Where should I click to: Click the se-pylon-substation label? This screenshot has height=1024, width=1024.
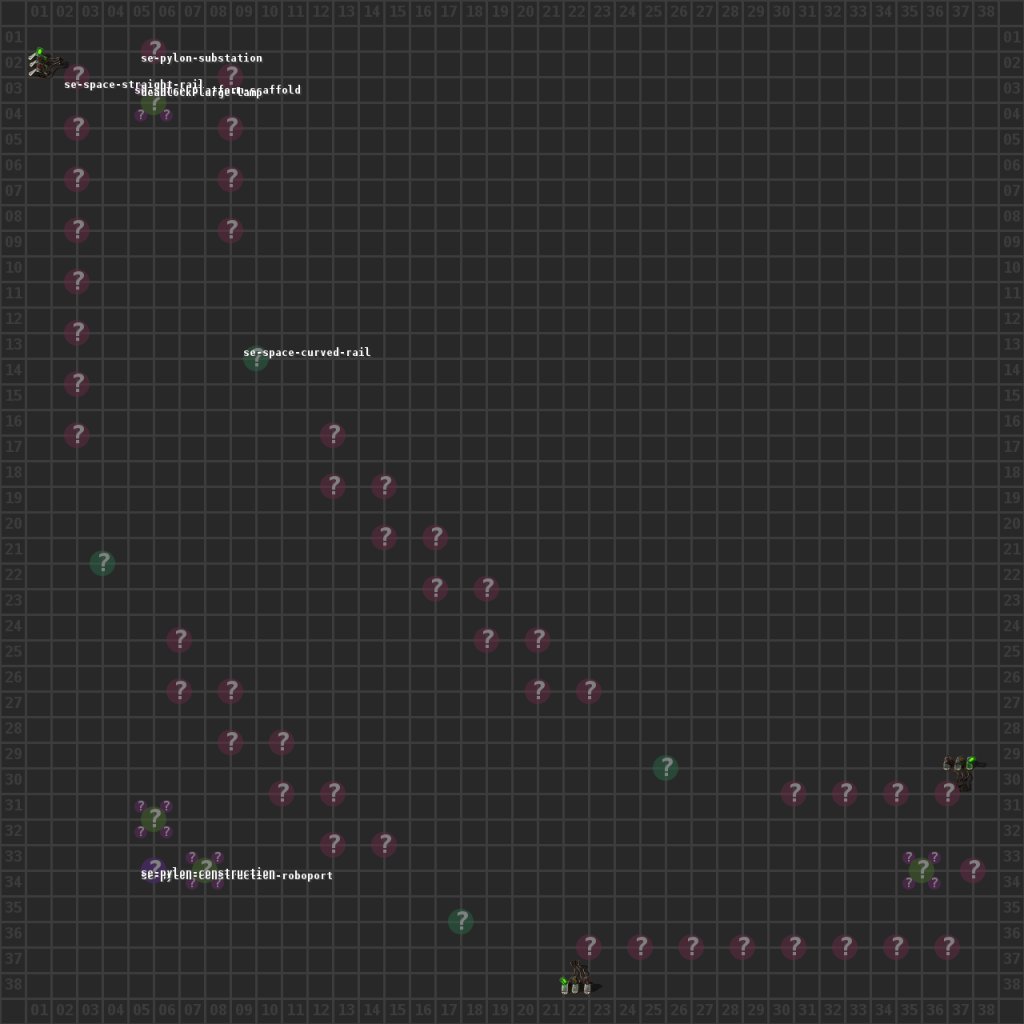click(202, 58)
